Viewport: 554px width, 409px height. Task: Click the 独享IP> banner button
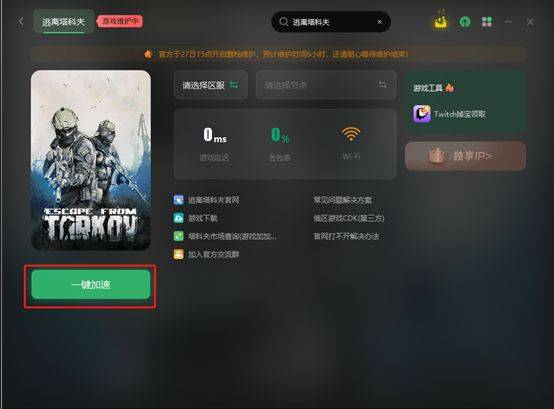(x=466, y=156)
